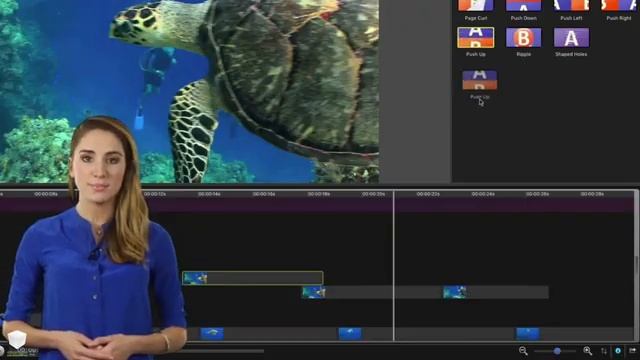This screenshot has width=640, height=360.
Task: Click the 00:00:12s mark on the ruler
Action: (x=155, y=194)
